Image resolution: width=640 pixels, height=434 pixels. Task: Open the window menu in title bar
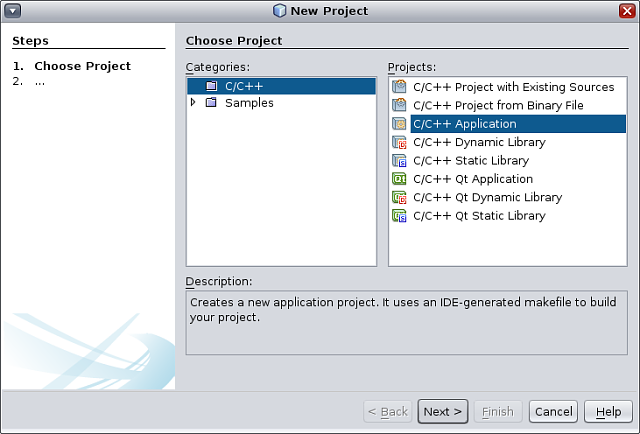[13, 11]
